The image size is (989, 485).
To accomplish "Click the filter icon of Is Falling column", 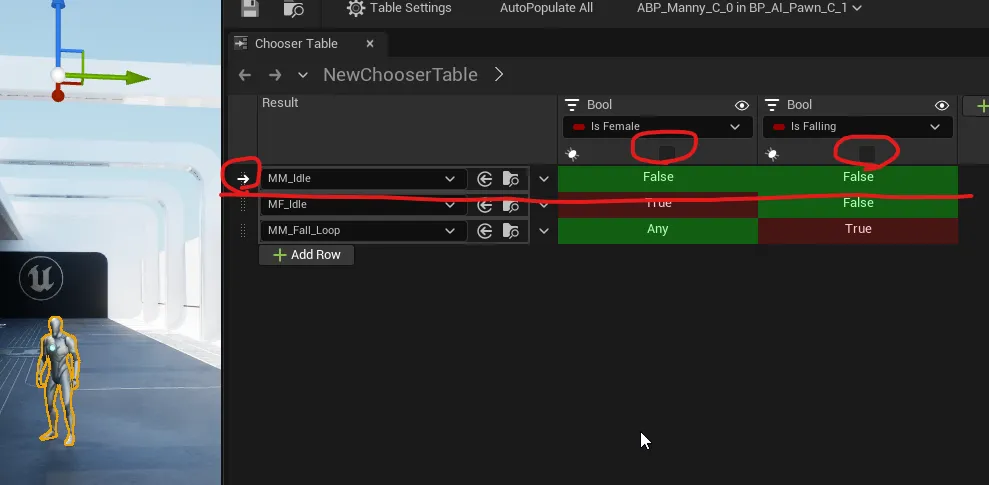I will tap(772, 105).
